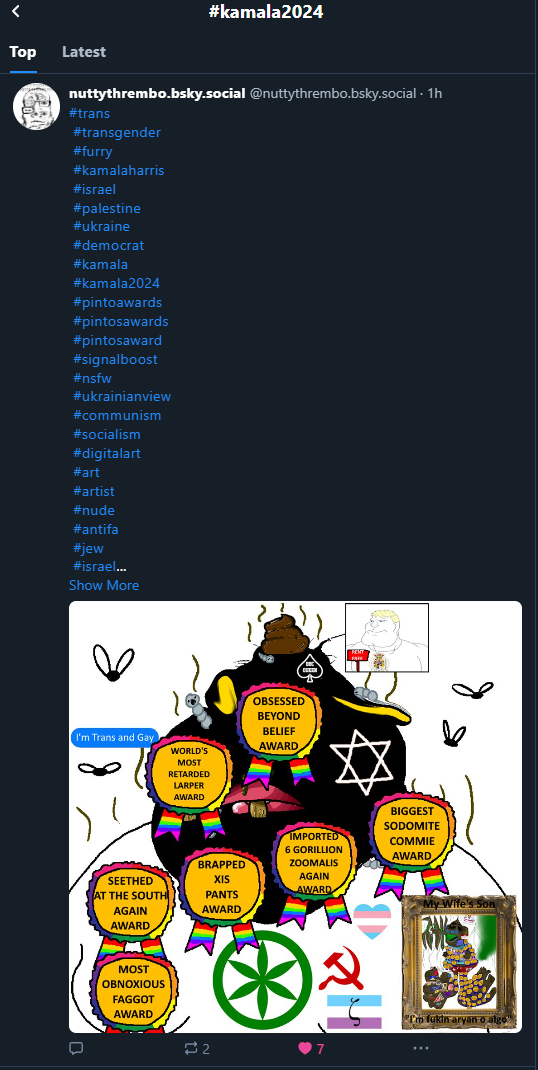Click the grey @nuttythrembo.bsky.social handle

333,93
